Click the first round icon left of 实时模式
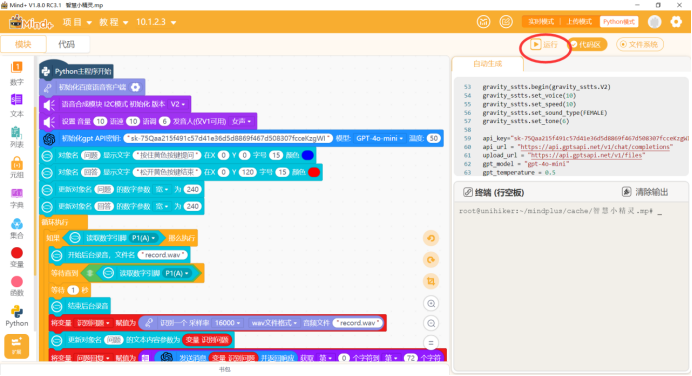This screenshot has width=692, height=376. point(483,22)
